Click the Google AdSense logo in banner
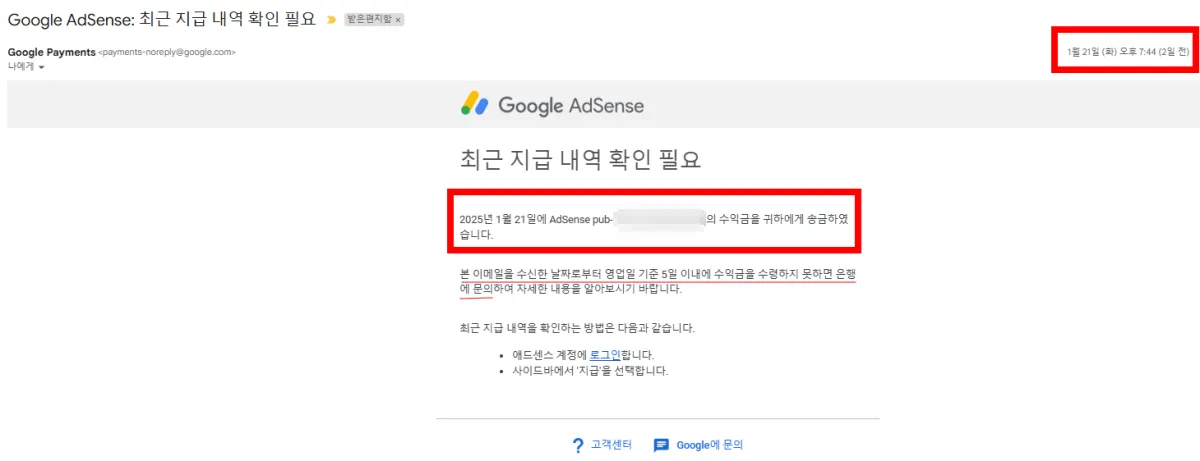 [552, 104]
